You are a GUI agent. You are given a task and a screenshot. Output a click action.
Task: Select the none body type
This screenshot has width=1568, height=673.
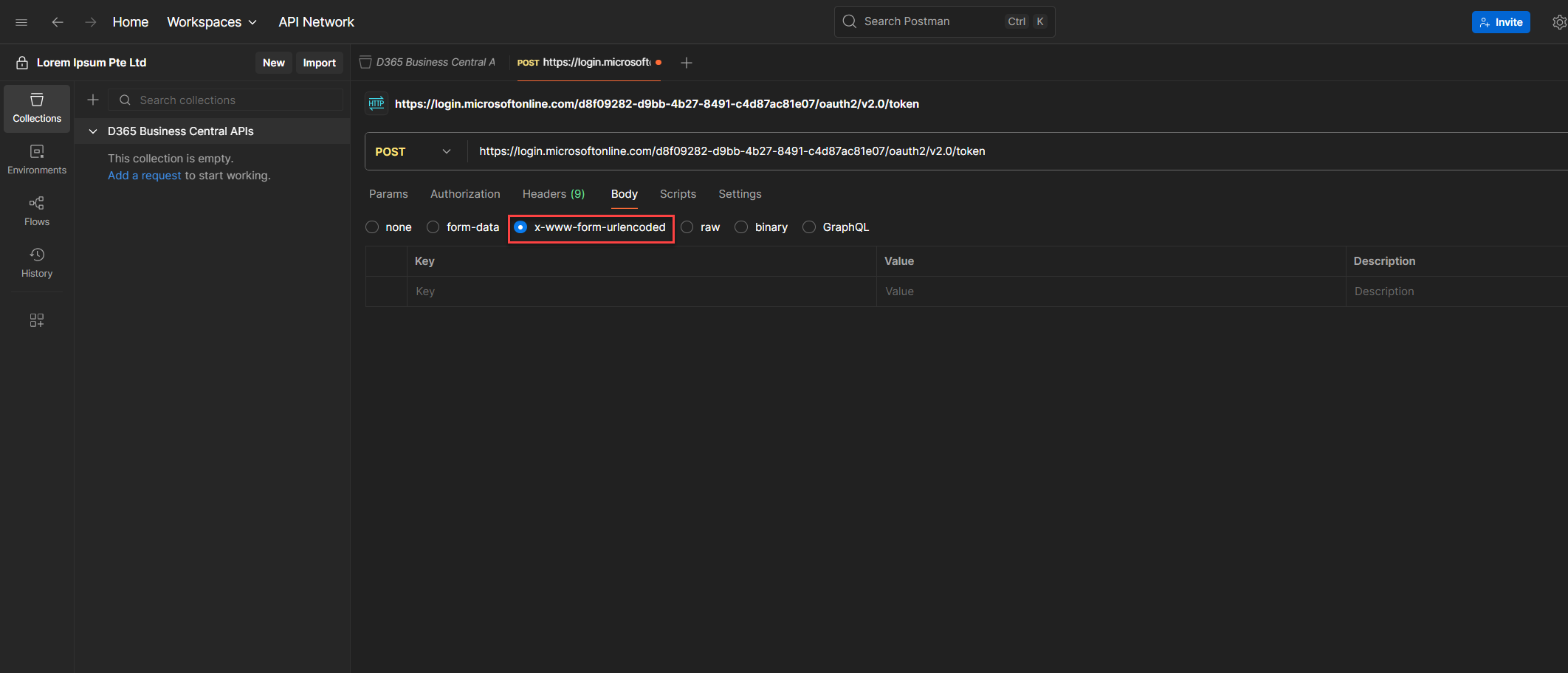coord(372,227)
